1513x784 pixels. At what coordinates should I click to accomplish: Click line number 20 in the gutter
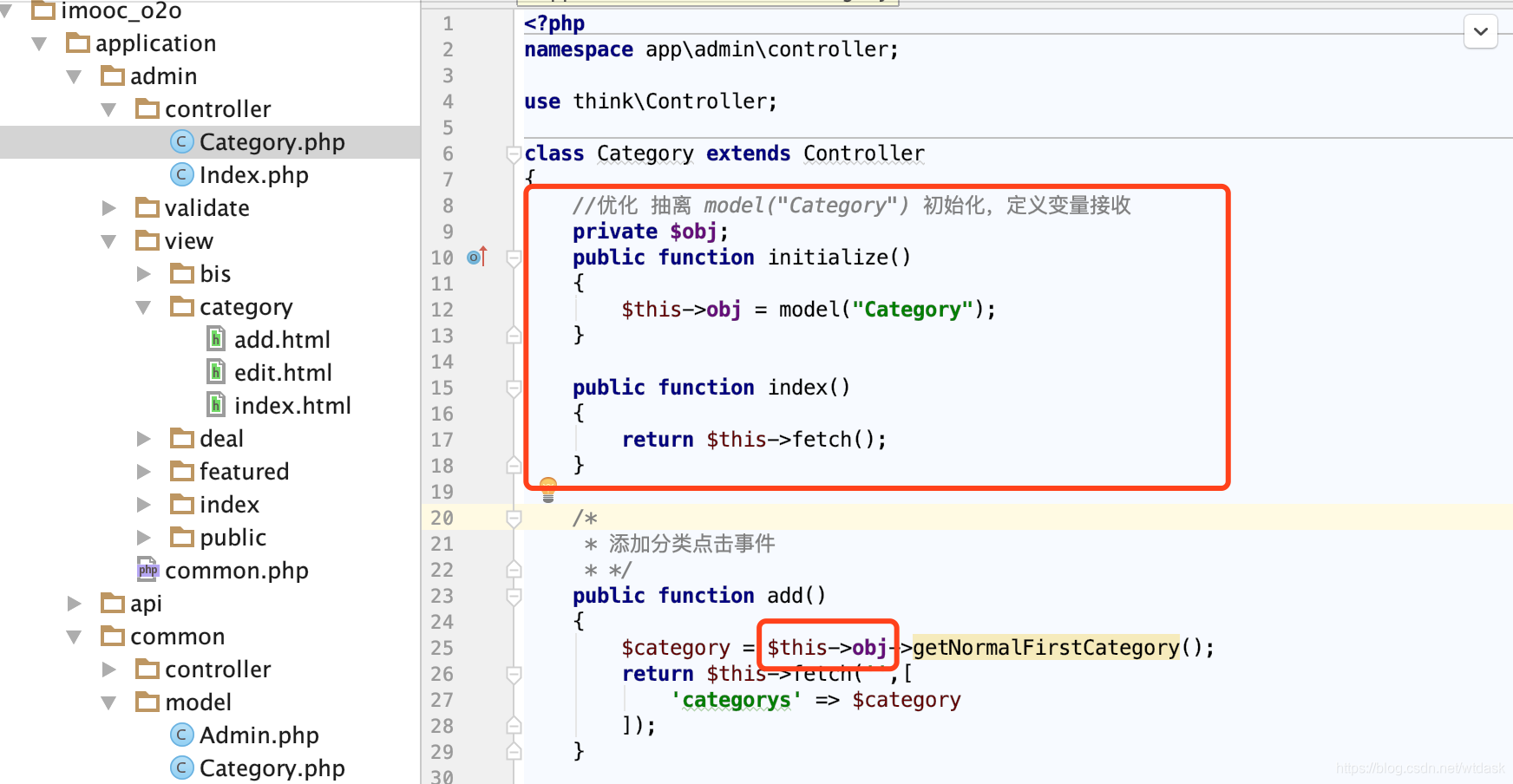pos(442,518)
